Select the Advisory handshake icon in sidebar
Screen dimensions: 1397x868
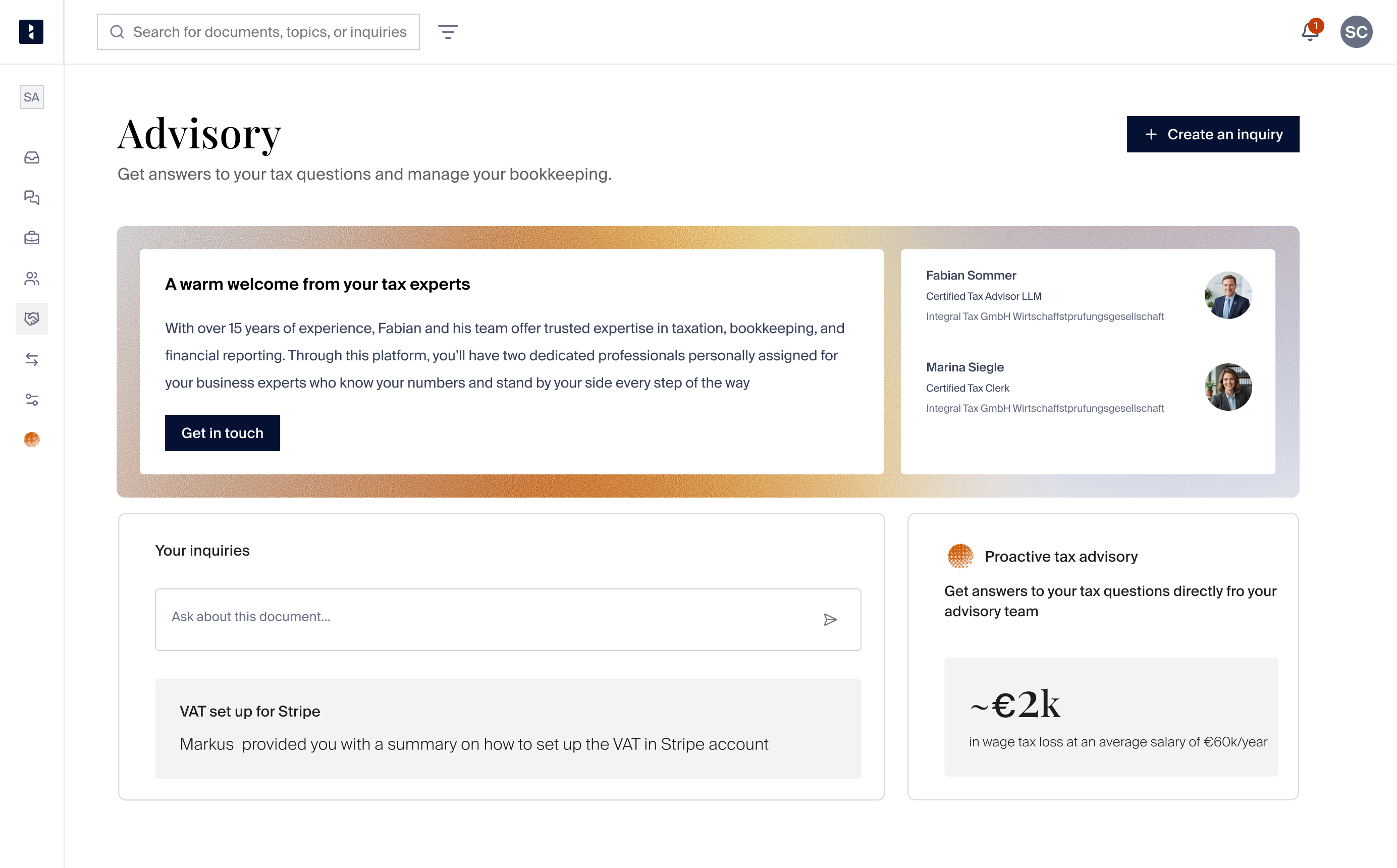point(32,319)
